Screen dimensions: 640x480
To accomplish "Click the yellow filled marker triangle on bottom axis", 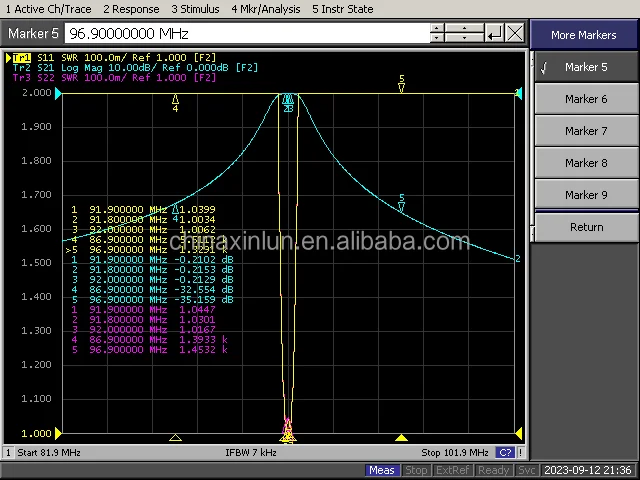I will click(x=401, y=438).
